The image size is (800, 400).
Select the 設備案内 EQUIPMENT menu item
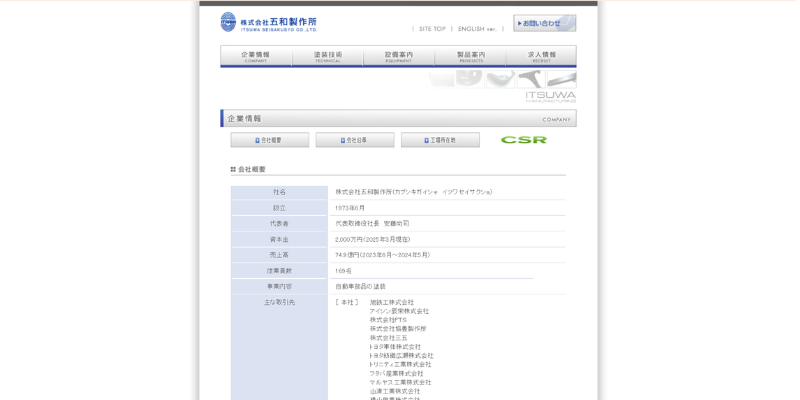[399, 56]
